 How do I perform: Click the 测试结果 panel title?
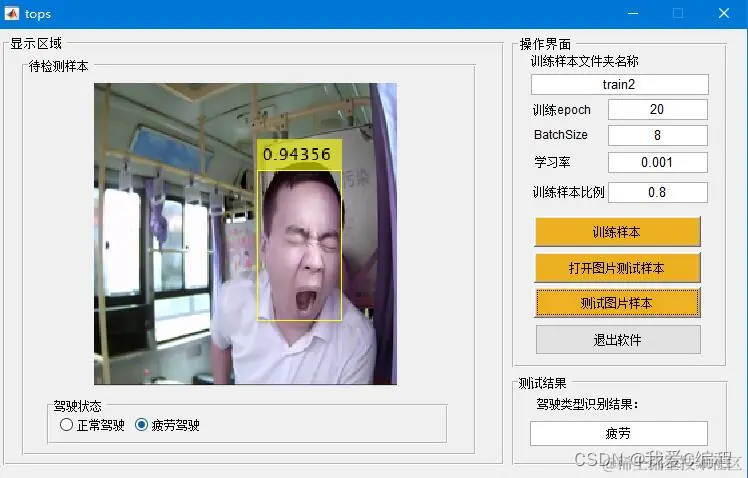(x=542, y=383)
